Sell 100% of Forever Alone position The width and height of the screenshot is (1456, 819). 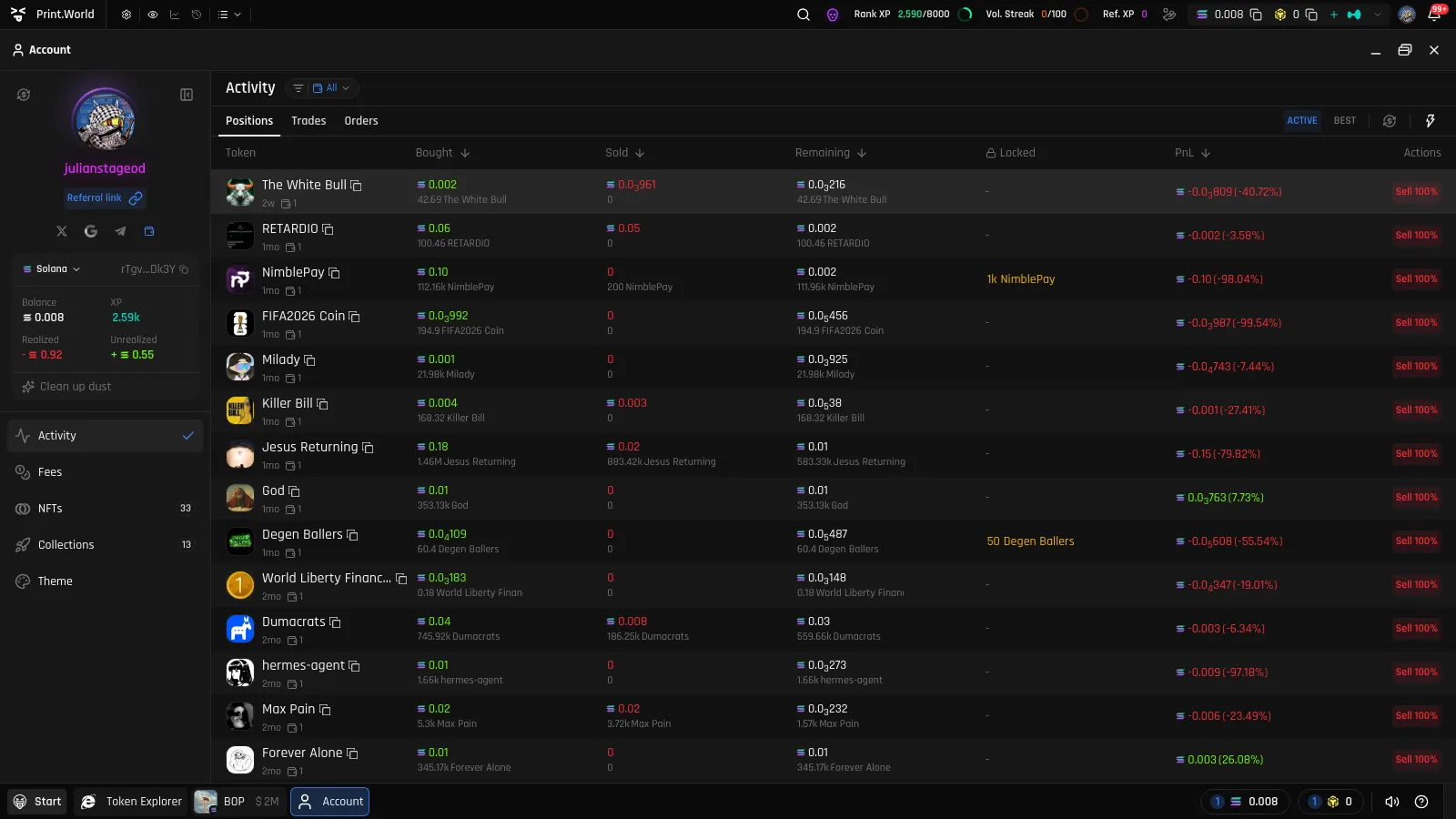tap(1416, 760)
